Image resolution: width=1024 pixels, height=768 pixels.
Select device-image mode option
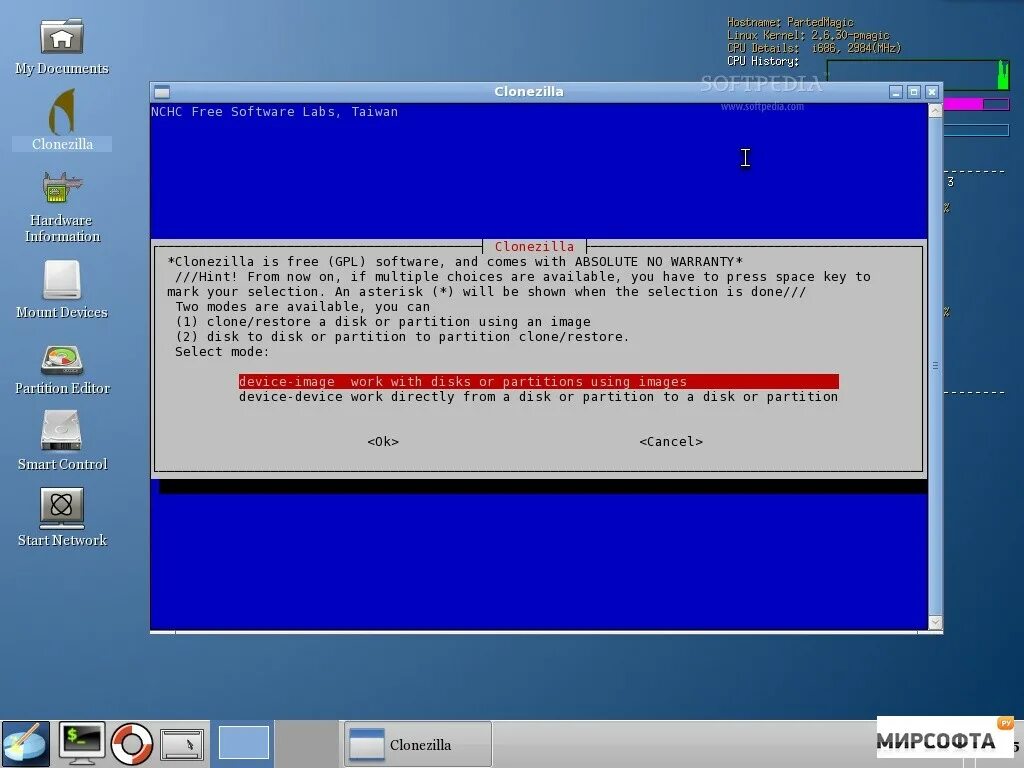click(x=538, y=381)
